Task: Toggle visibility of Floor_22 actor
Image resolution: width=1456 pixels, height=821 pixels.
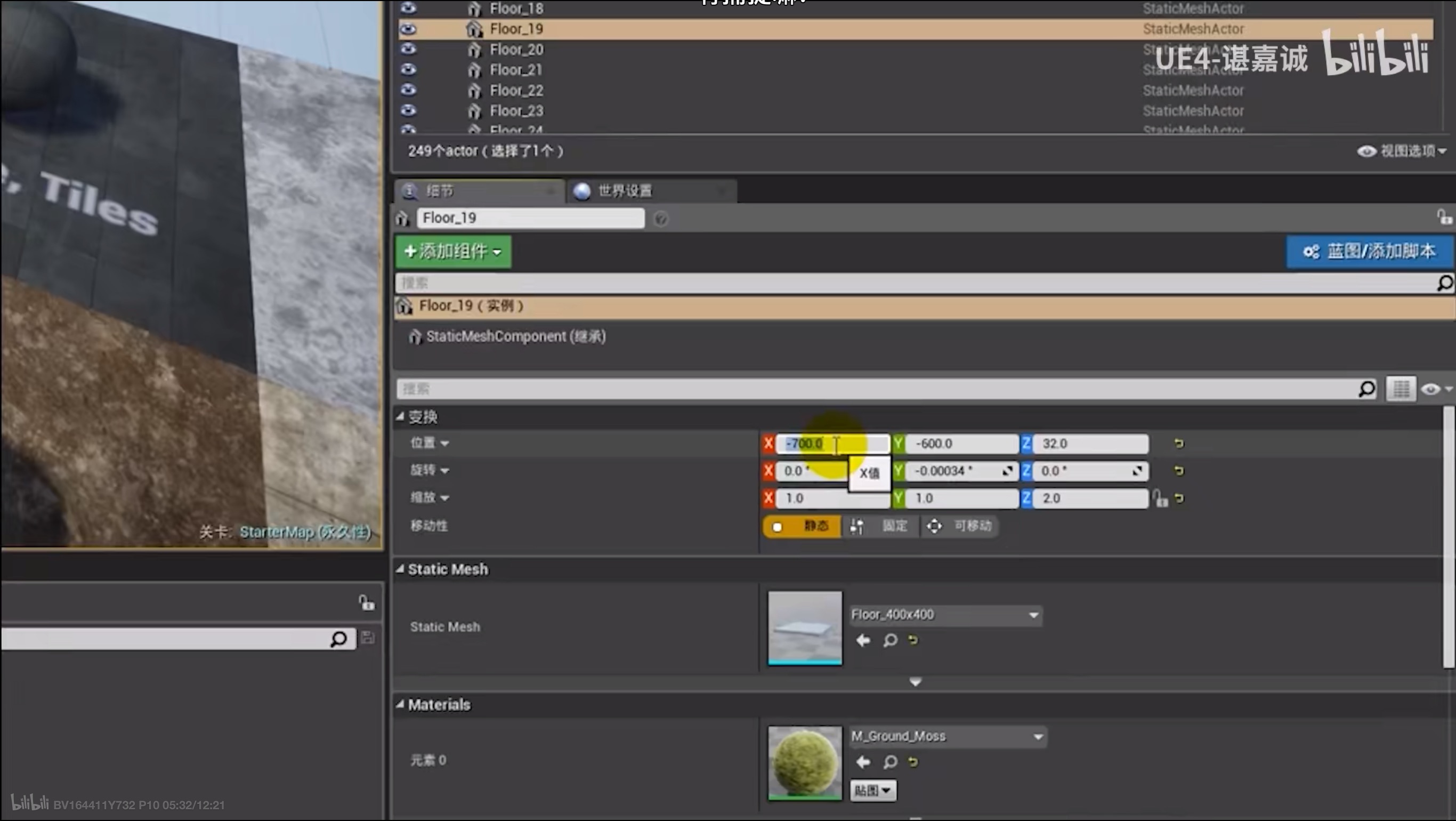Action: coord(408,90)
